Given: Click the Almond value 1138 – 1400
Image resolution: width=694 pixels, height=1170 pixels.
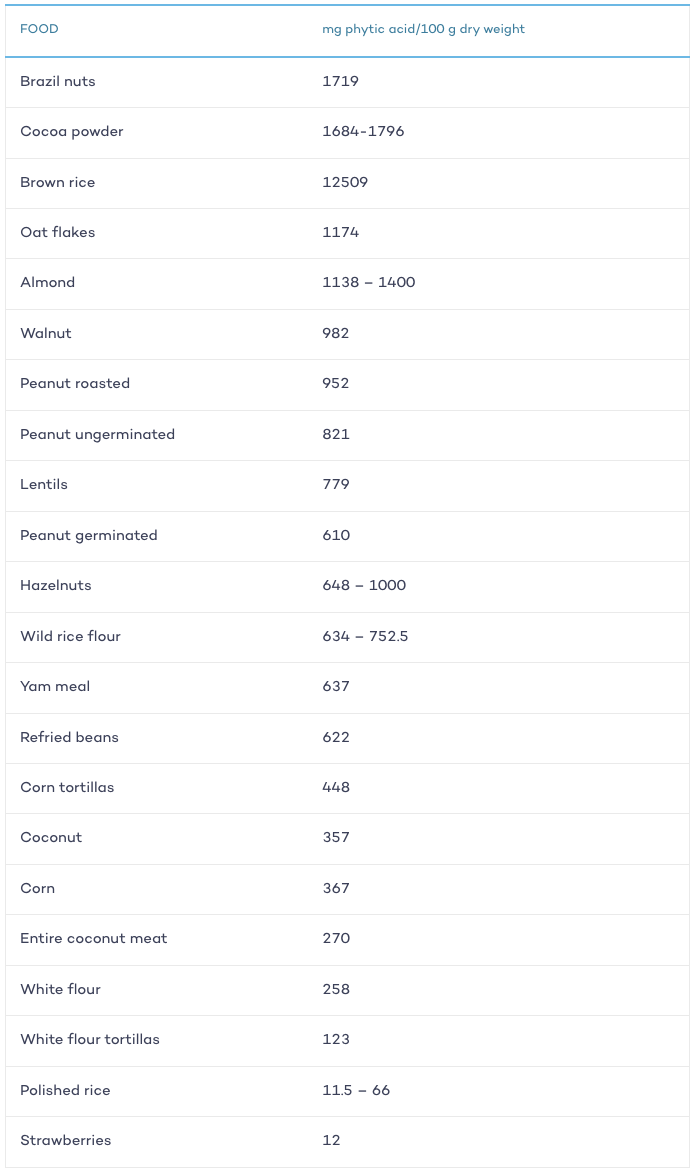Looking at the screenshot, I should pos(369,282).
